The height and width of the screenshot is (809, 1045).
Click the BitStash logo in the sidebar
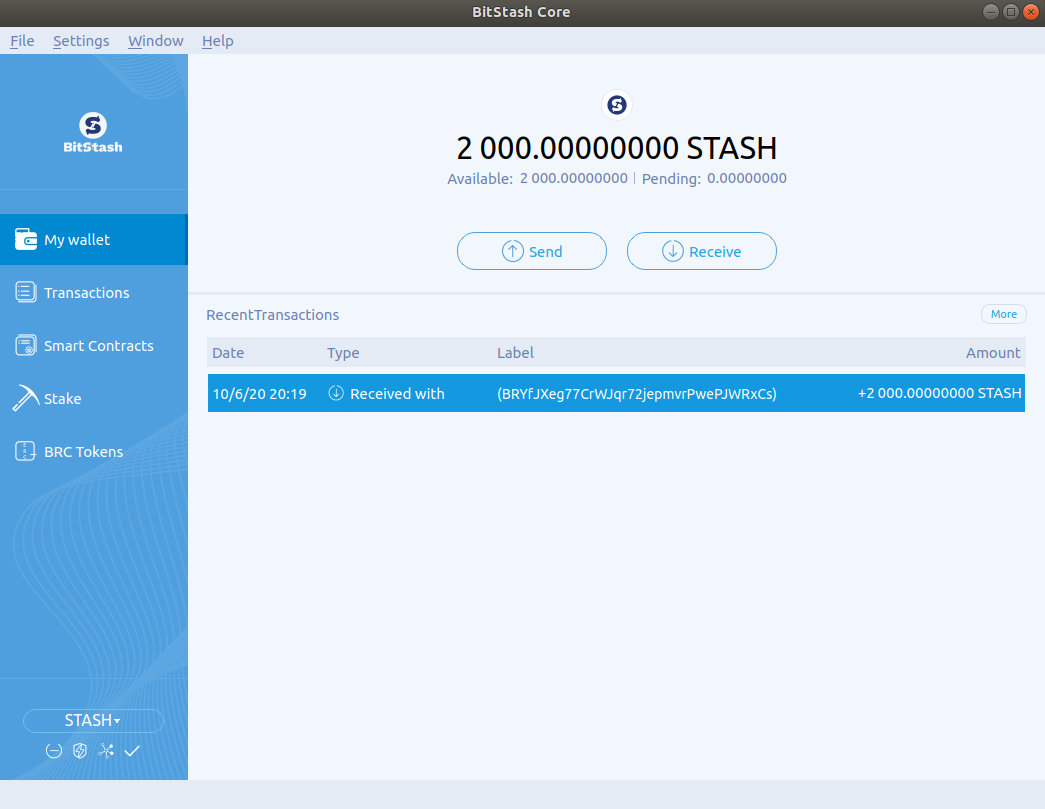[x=93, y=133]
